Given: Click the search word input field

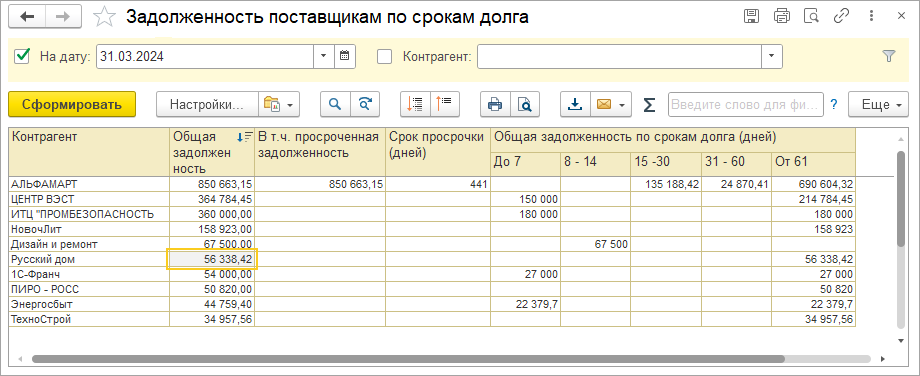Looking at the screenshot, I should (746, 104).
